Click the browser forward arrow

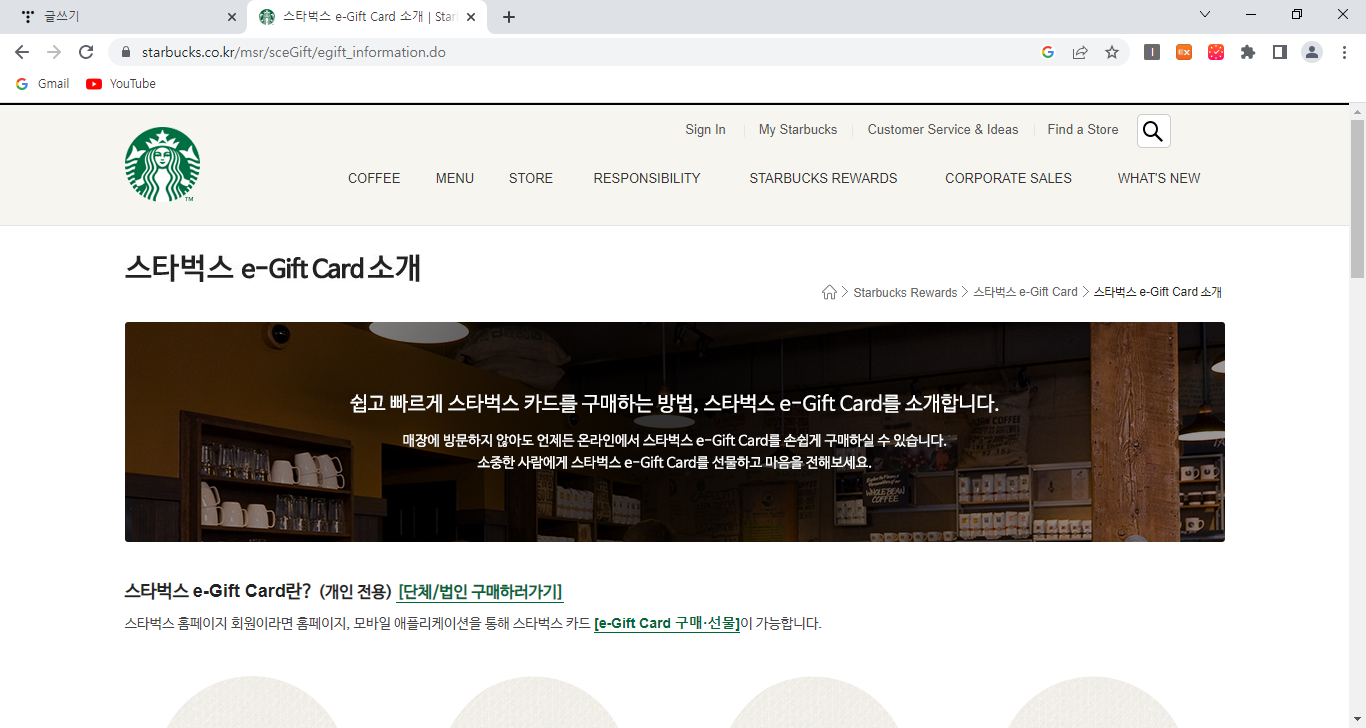pos(54,52)
